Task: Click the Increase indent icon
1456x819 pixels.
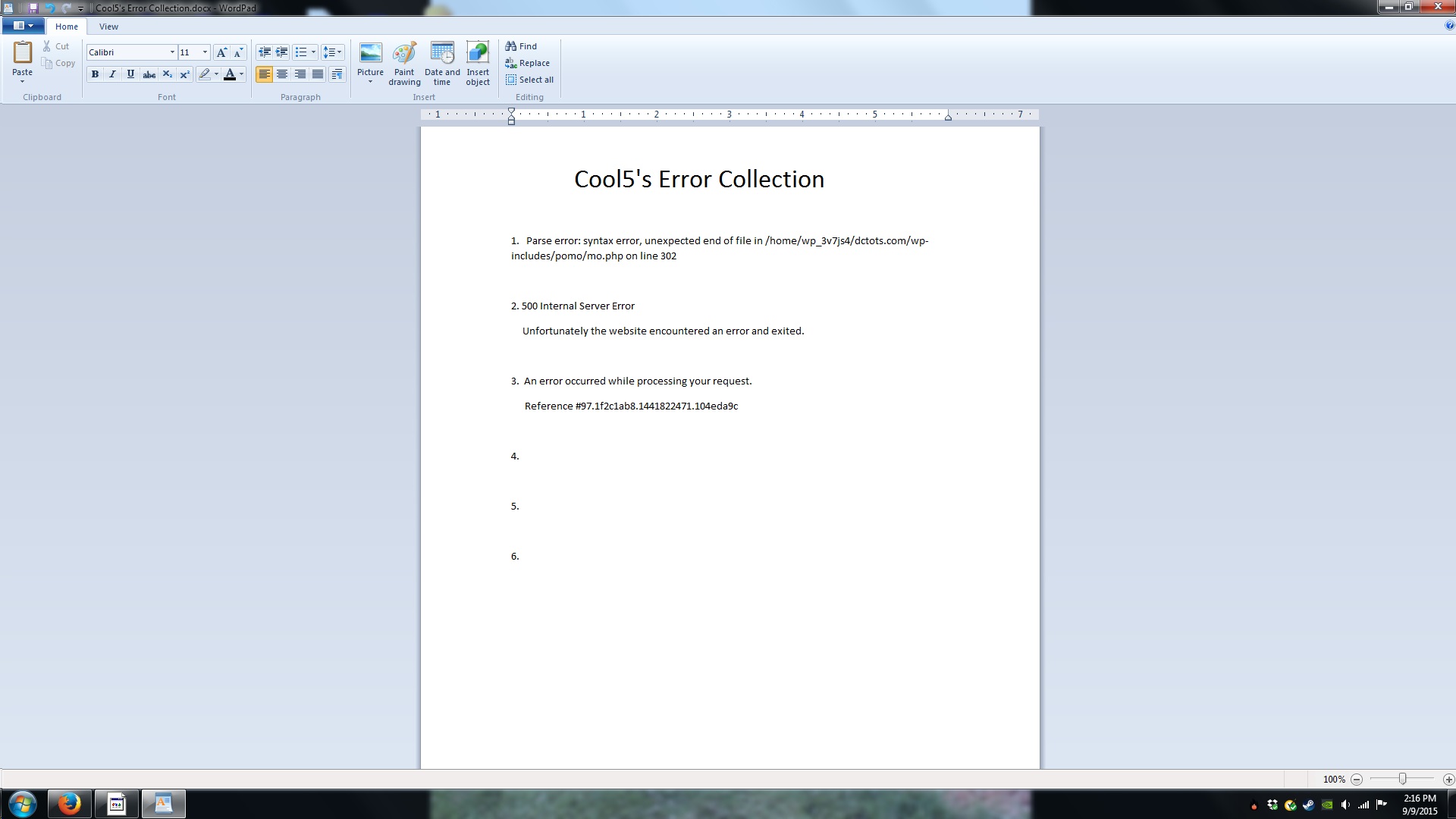Action: tap(281, 52)
